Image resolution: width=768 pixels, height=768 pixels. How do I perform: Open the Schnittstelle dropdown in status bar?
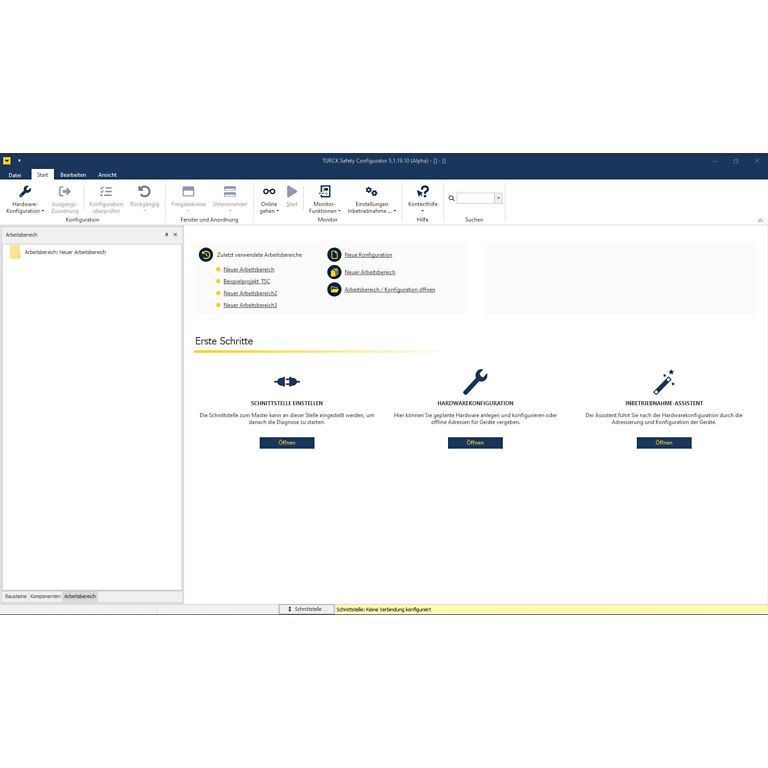pos(306,609)
